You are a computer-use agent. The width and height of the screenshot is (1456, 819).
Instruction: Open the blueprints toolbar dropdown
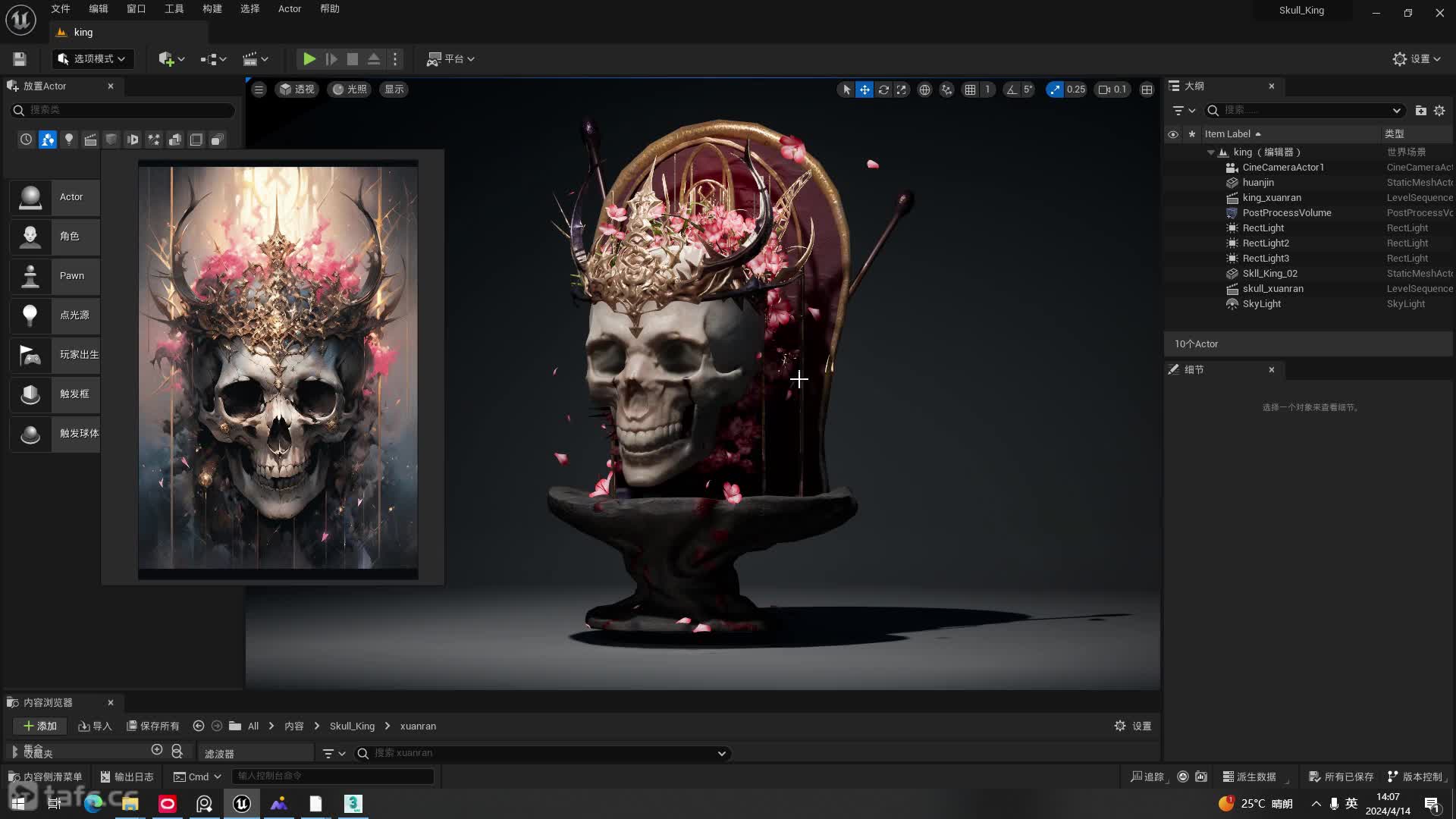click(x=214, y=59)
